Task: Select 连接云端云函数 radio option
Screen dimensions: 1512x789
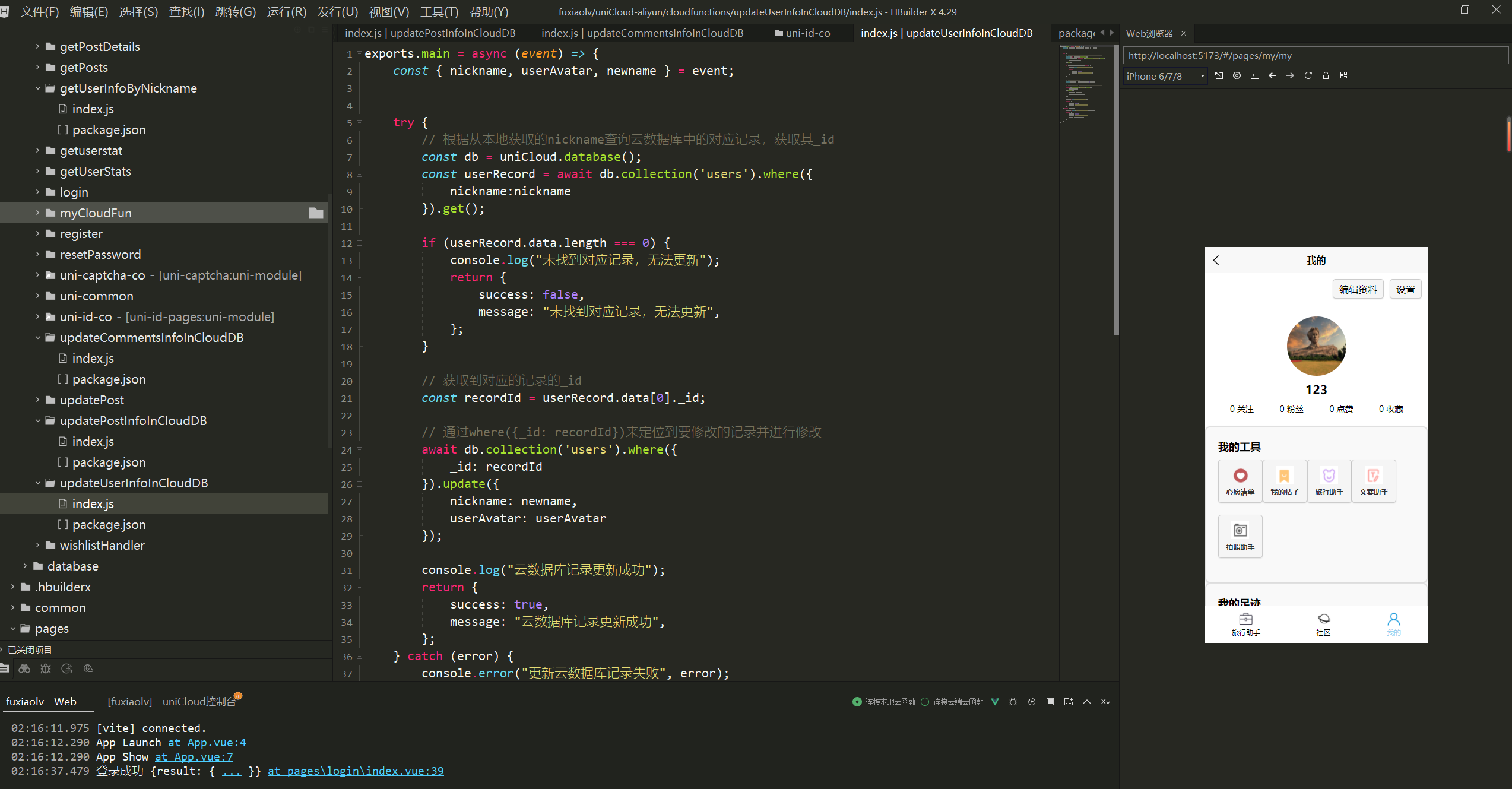Action: [925, 702]
